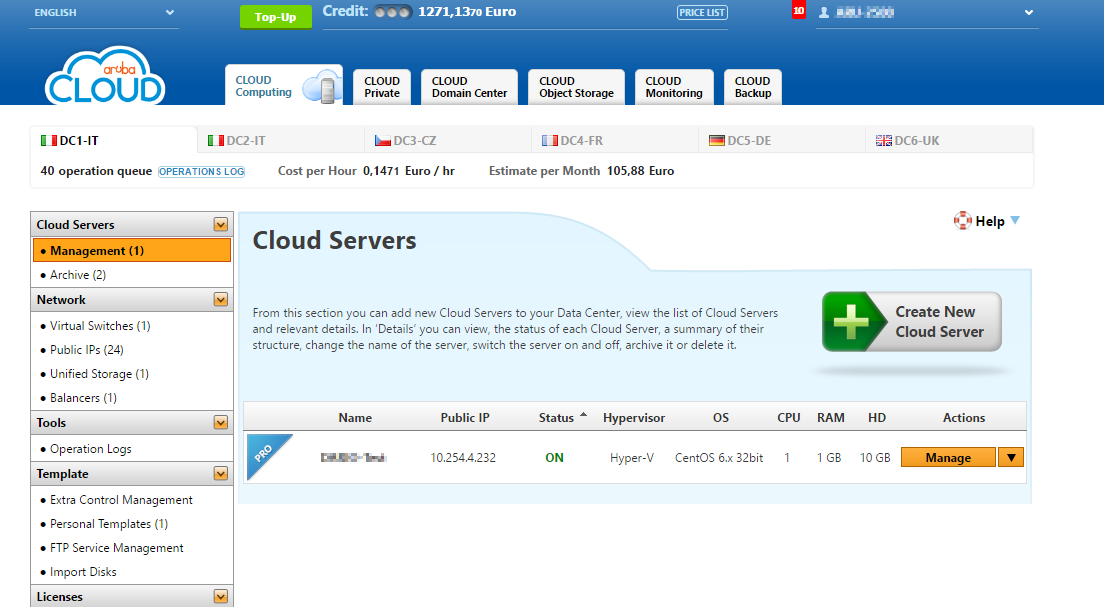
Task: Open the user account dropdown arrow
Action: 1029,13
